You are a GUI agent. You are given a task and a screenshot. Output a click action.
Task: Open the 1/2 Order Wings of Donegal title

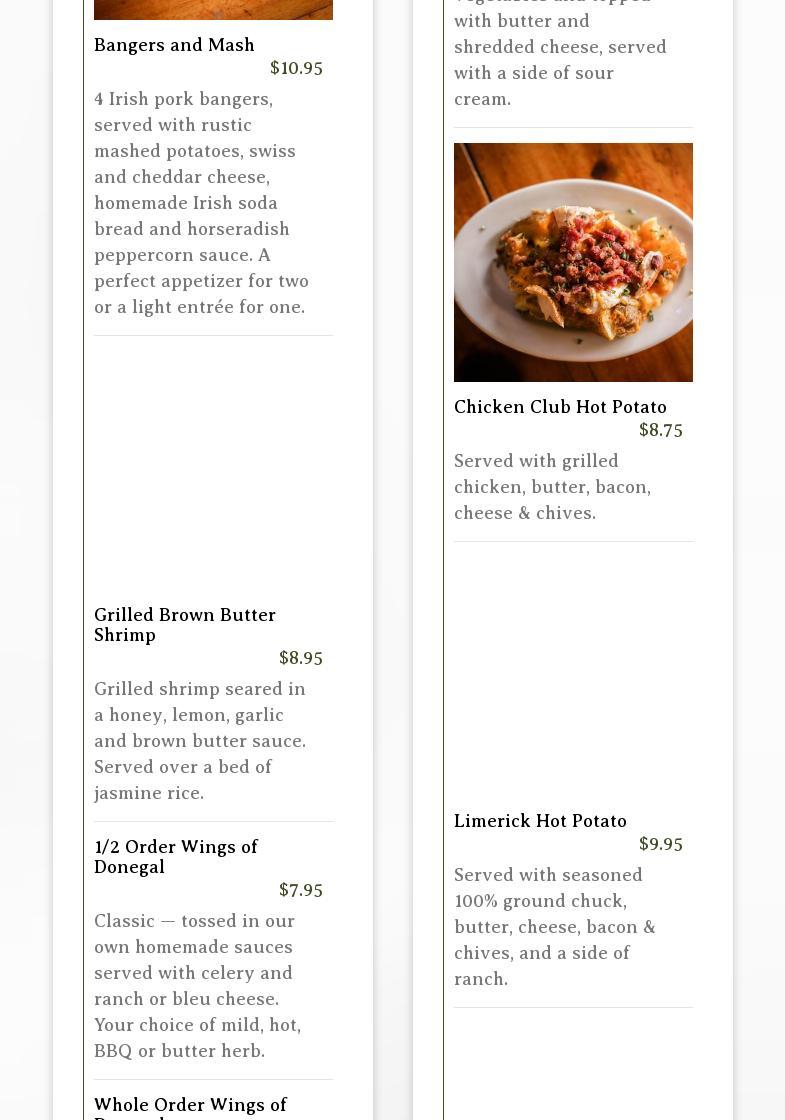click(x=176, y=857)
